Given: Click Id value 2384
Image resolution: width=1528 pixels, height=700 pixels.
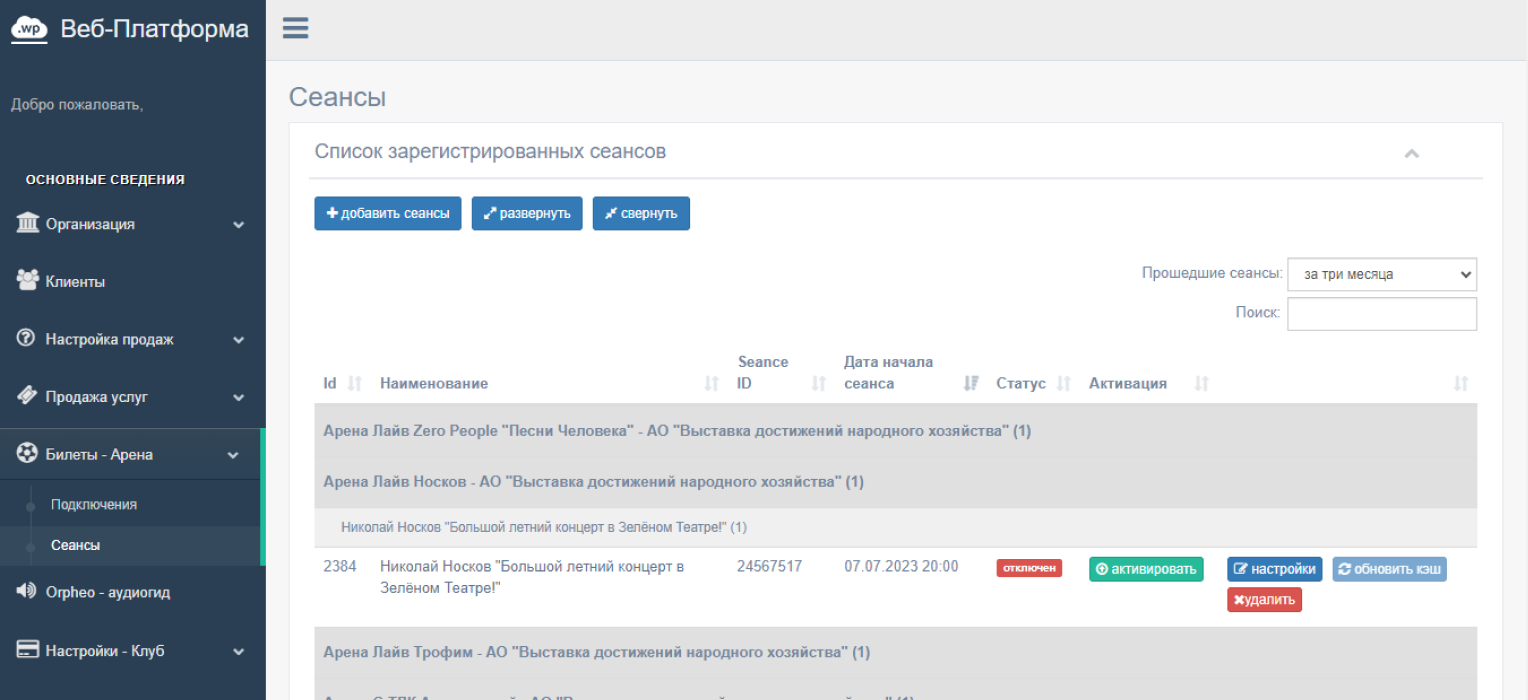Looking at the screenshot, I should (340, 566).
